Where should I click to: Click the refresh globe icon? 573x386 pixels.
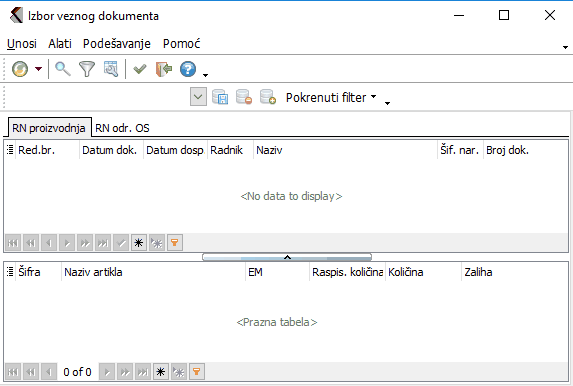tap(20, 69)
